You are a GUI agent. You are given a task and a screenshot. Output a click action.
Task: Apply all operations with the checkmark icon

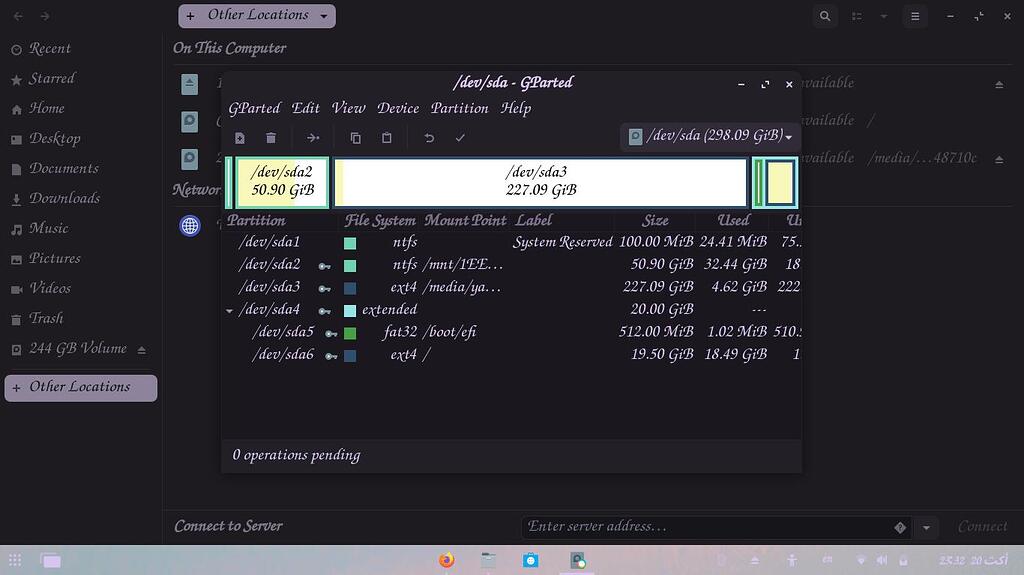point(460,138)
